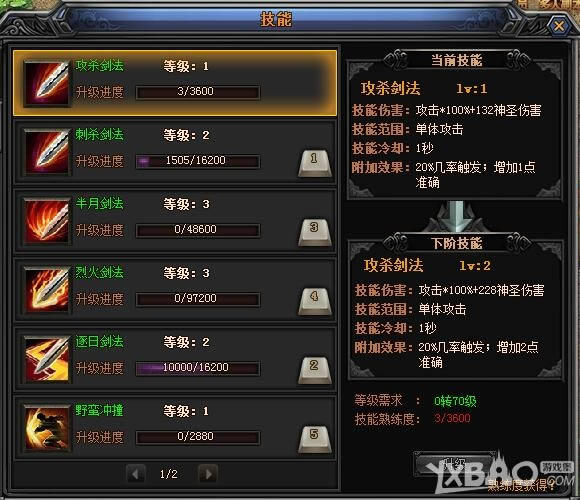This screenshot has height=500, width=580.
Task: Click the 野蛮冲撞 charge skill icon
Action: click(47, 428)
